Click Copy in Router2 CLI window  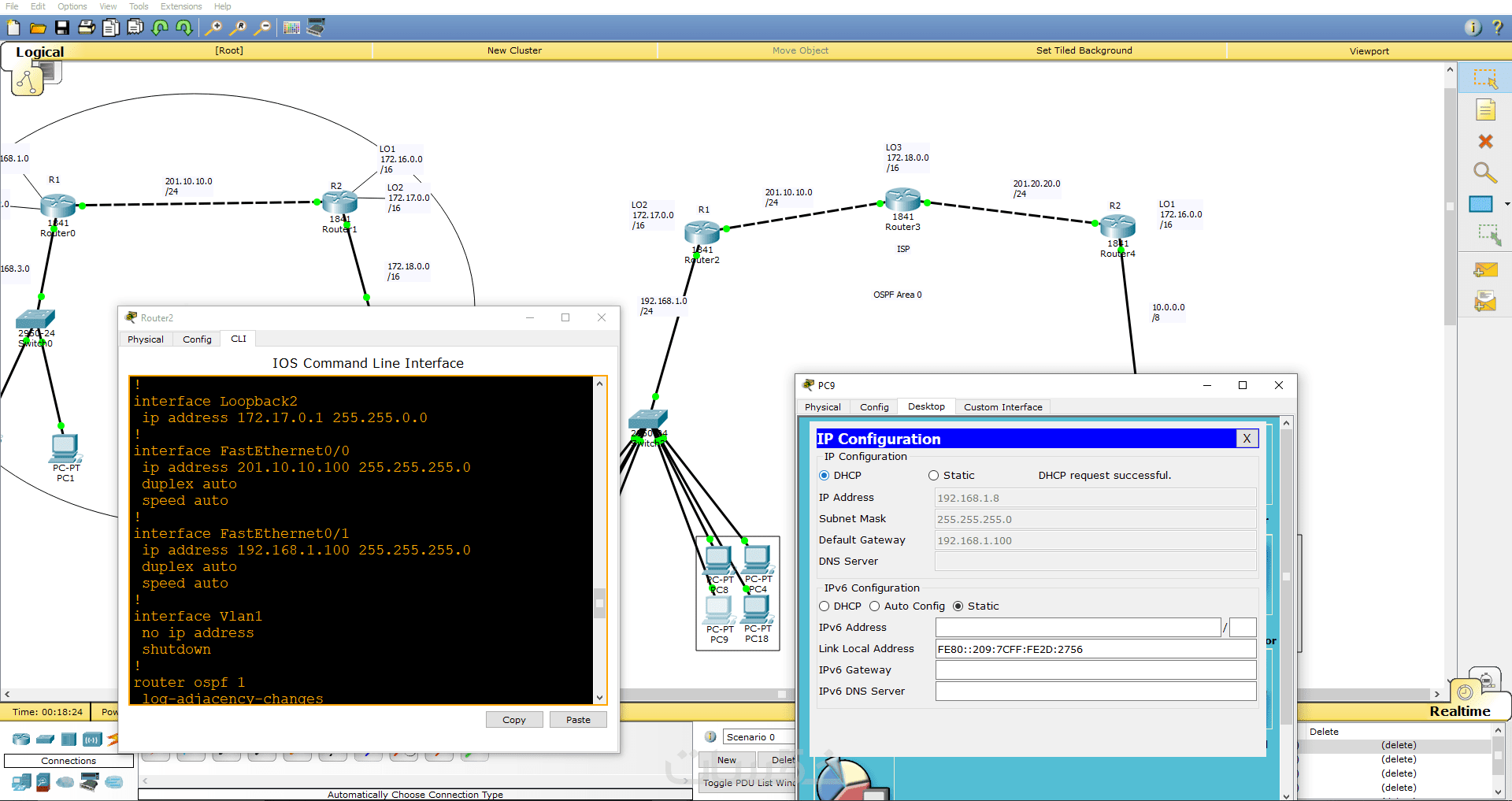[514, 720]
